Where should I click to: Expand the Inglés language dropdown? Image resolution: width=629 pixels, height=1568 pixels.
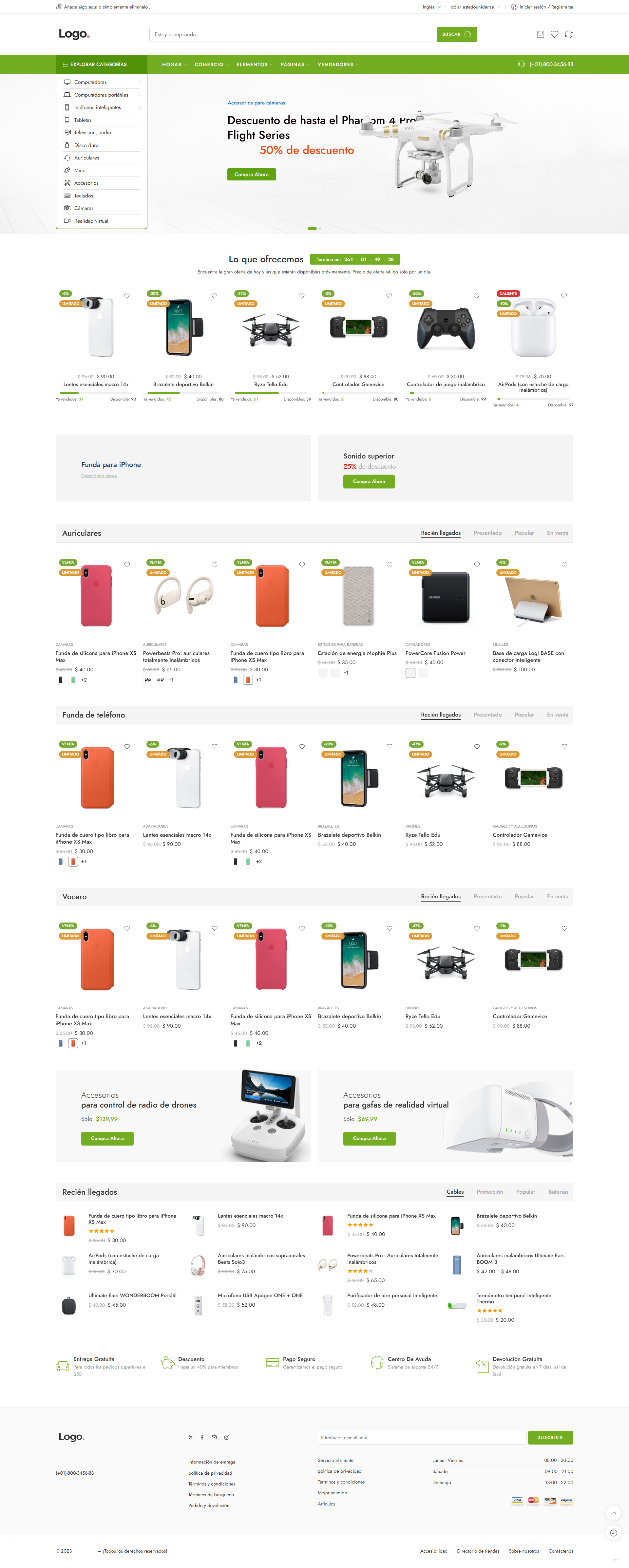431,7
